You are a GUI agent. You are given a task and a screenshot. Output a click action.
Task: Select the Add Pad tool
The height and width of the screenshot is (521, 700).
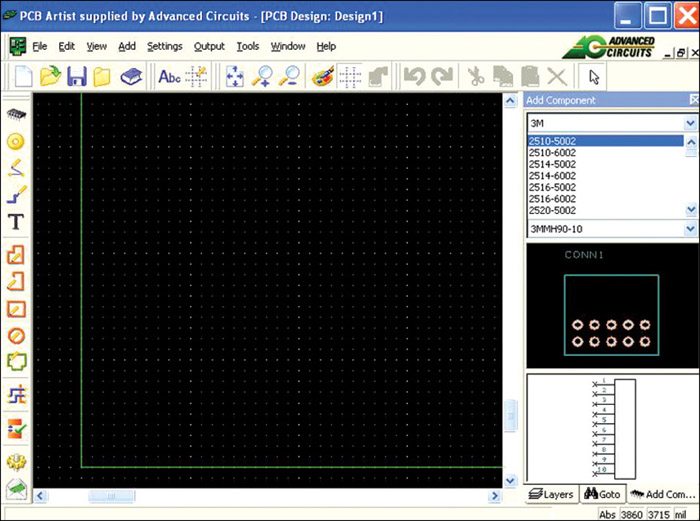pos(16,141)
